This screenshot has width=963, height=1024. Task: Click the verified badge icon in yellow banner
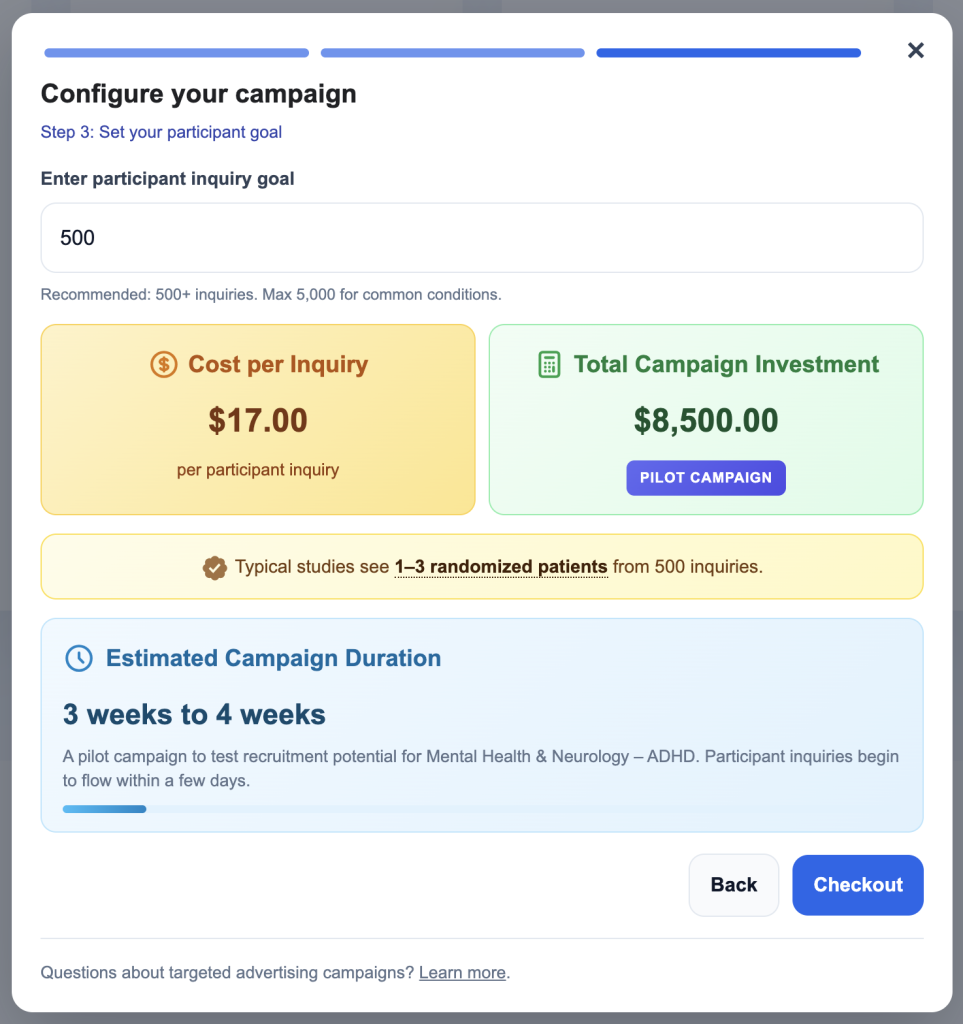pyautogui.click(x=214, y=566)
